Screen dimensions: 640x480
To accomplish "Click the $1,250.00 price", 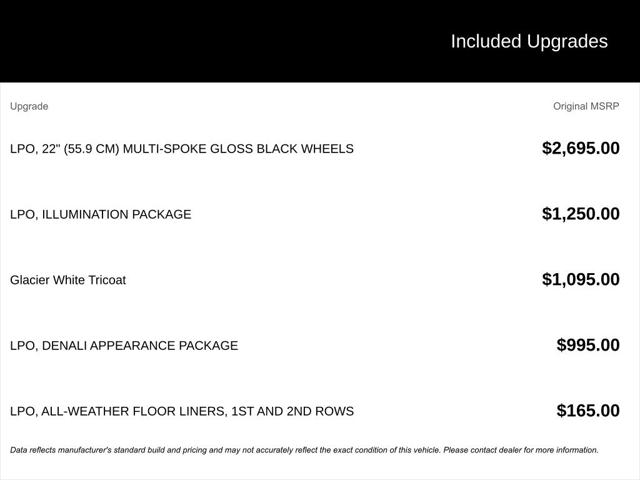I will pos(581,214).
